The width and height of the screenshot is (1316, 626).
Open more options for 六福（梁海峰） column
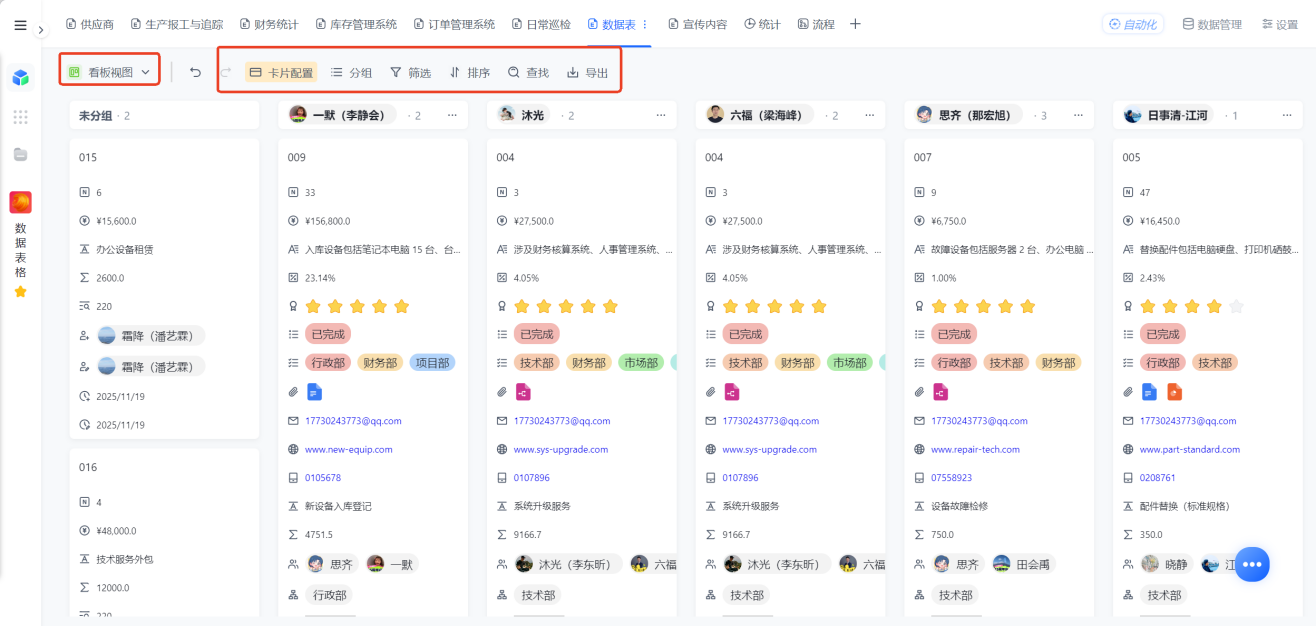(x=870, y=115)
